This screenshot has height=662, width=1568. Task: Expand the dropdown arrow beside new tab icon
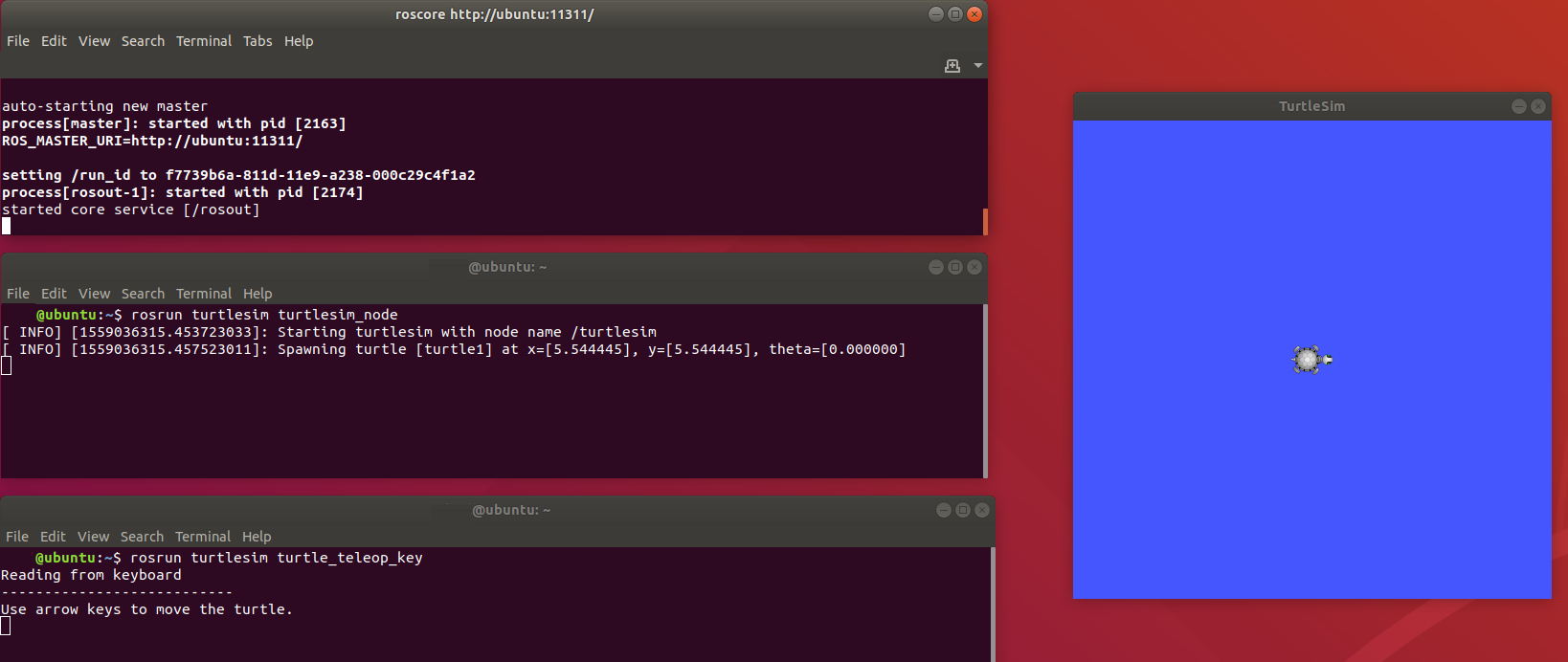point(977,66)
